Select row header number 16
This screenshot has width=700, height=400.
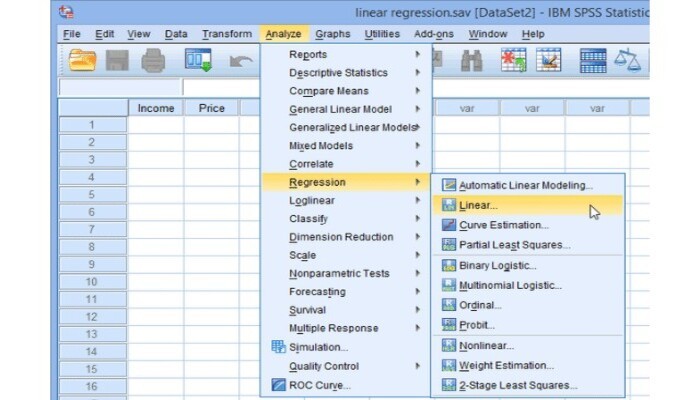tap(93, 387)
